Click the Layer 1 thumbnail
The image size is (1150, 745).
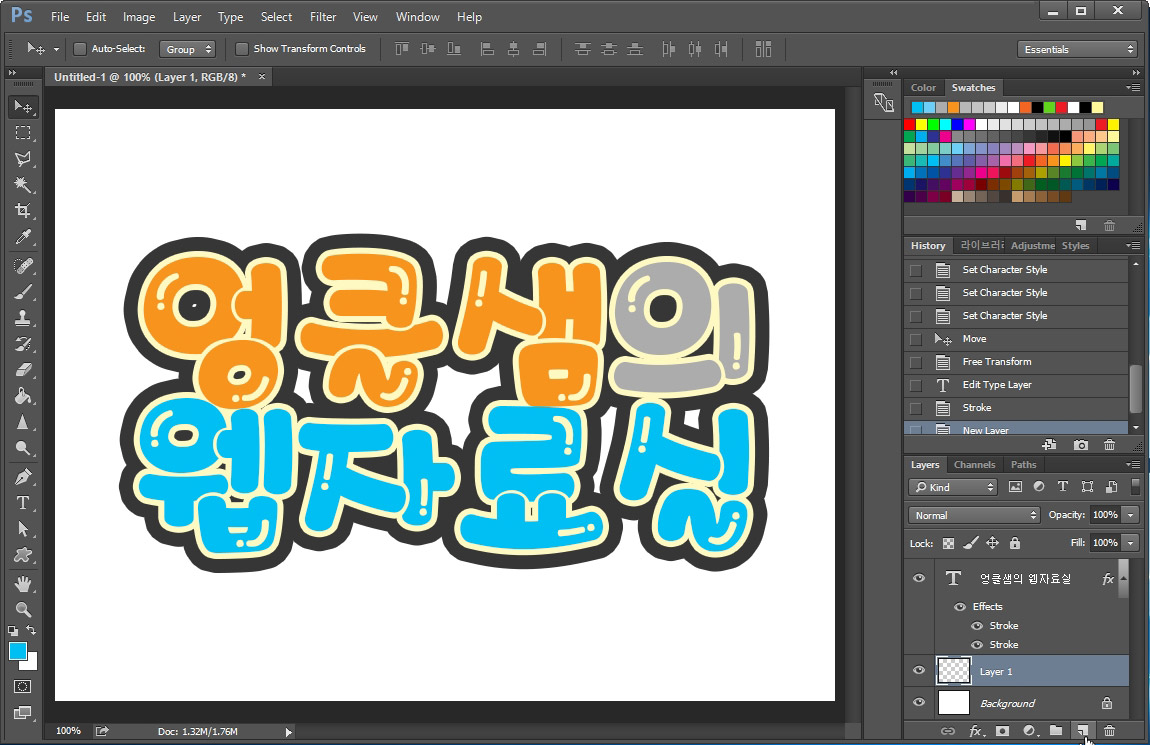click(x=953, y=671)
